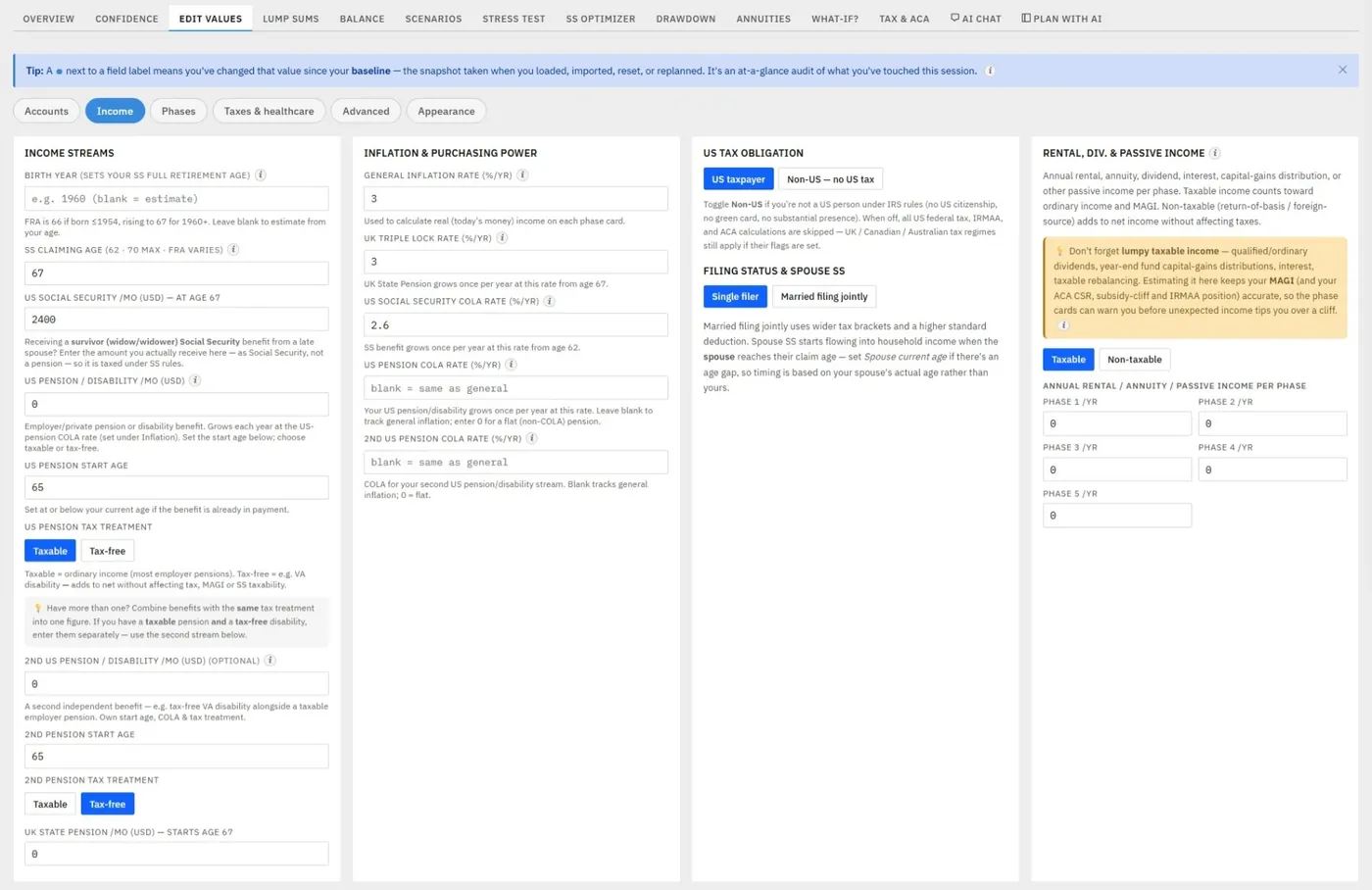The height and width of the screenshot is (890, 1372).
Task: Set US pension tax treatment to Tax-free
Action: pyautogui.click(x=108, y=551)
